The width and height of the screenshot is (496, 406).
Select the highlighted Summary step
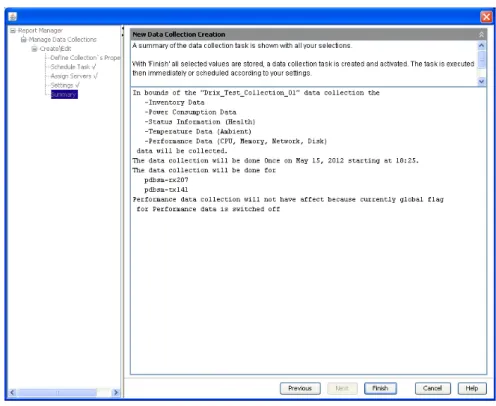(64, 95)
